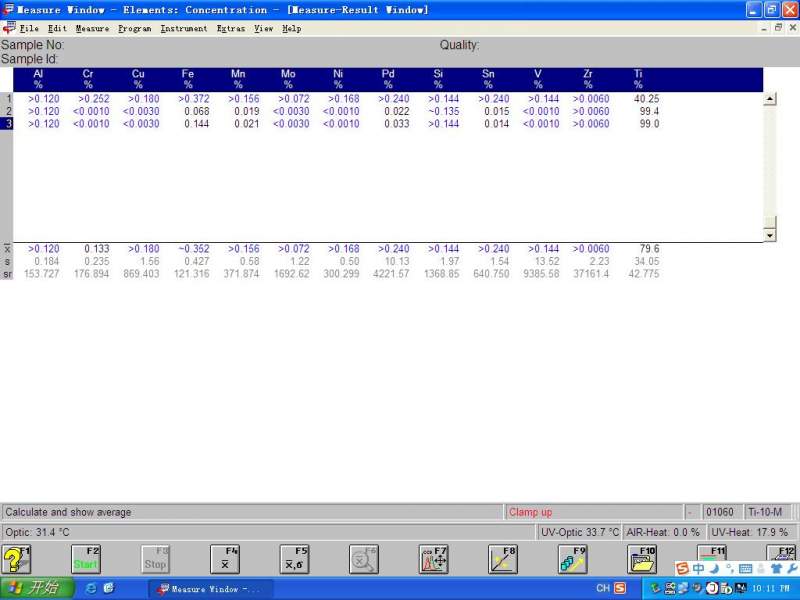This screenshot has height=600, width=800.
Task: Click the F12 function button
Action: [781, 554]
